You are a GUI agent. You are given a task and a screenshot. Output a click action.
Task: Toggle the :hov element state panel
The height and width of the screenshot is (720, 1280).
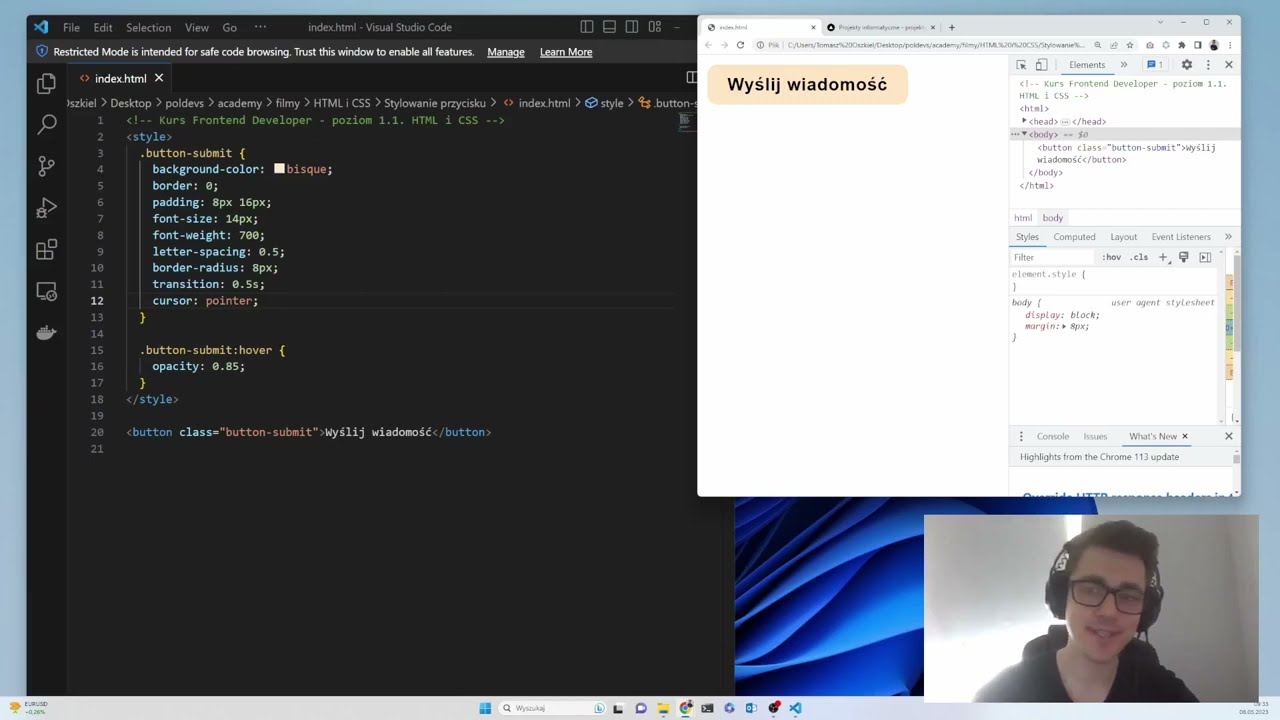(1111, 257)
